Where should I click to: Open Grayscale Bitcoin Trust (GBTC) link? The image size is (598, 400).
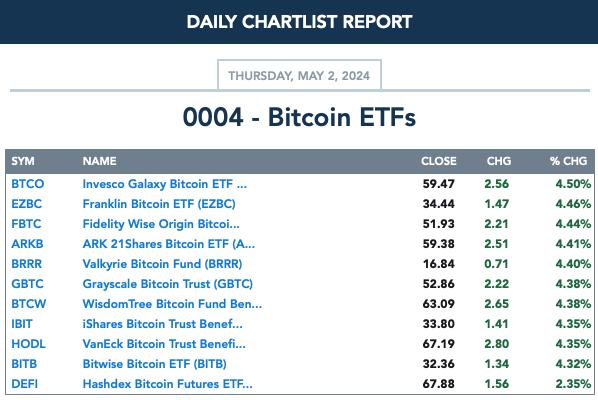[x=168, y=284]
